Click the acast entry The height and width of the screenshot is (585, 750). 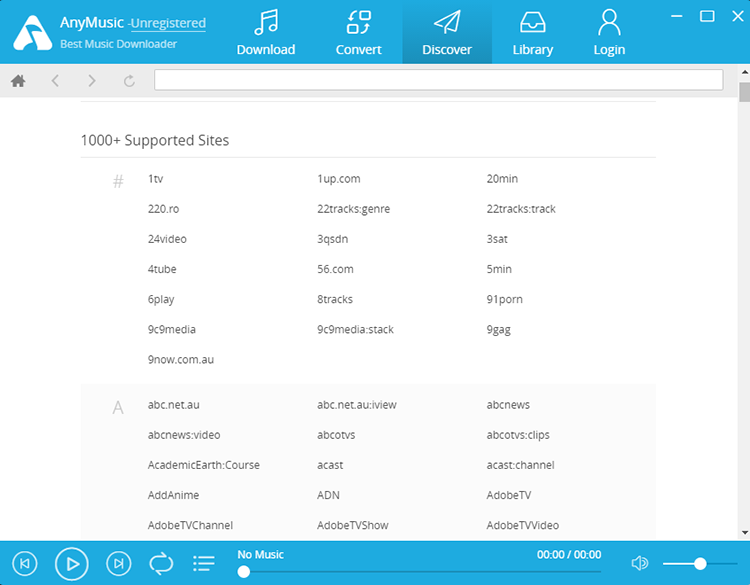(x=330, y=465)
